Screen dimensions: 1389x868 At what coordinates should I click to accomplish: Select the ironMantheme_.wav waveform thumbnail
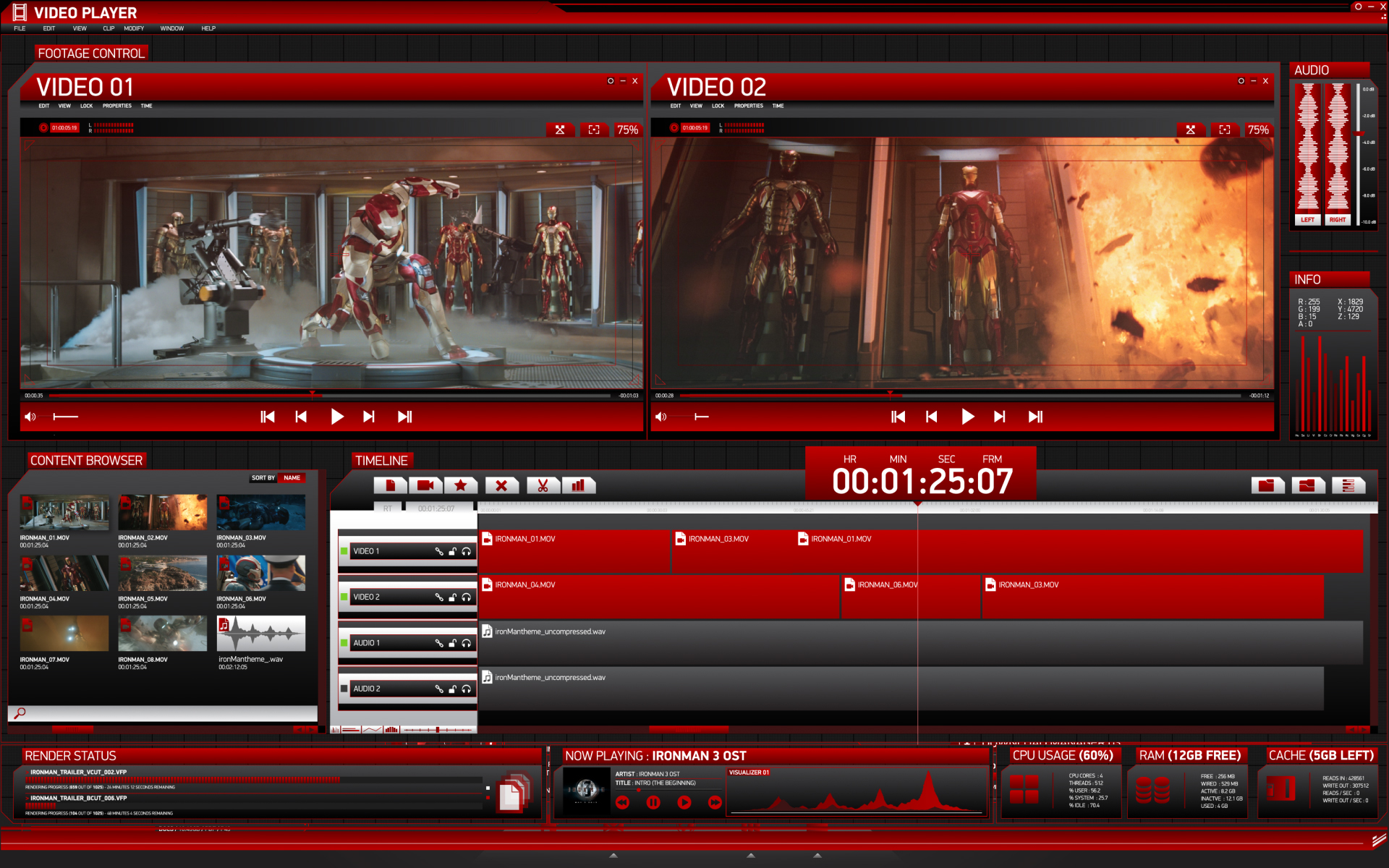261,634
